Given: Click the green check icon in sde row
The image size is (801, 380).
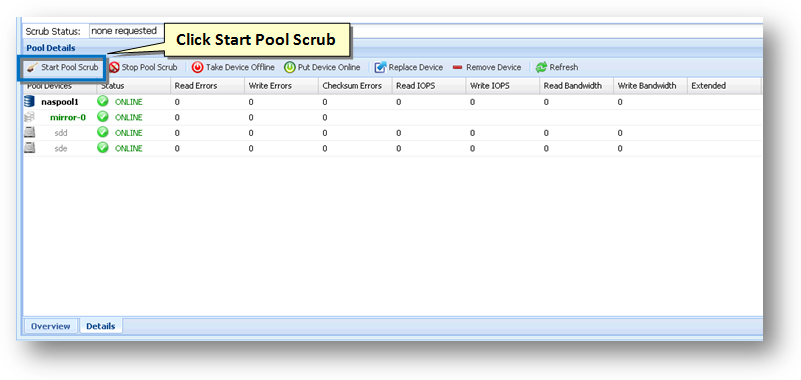Looking at the screenshot, I should pyautogui.click(x=103, y=148).
